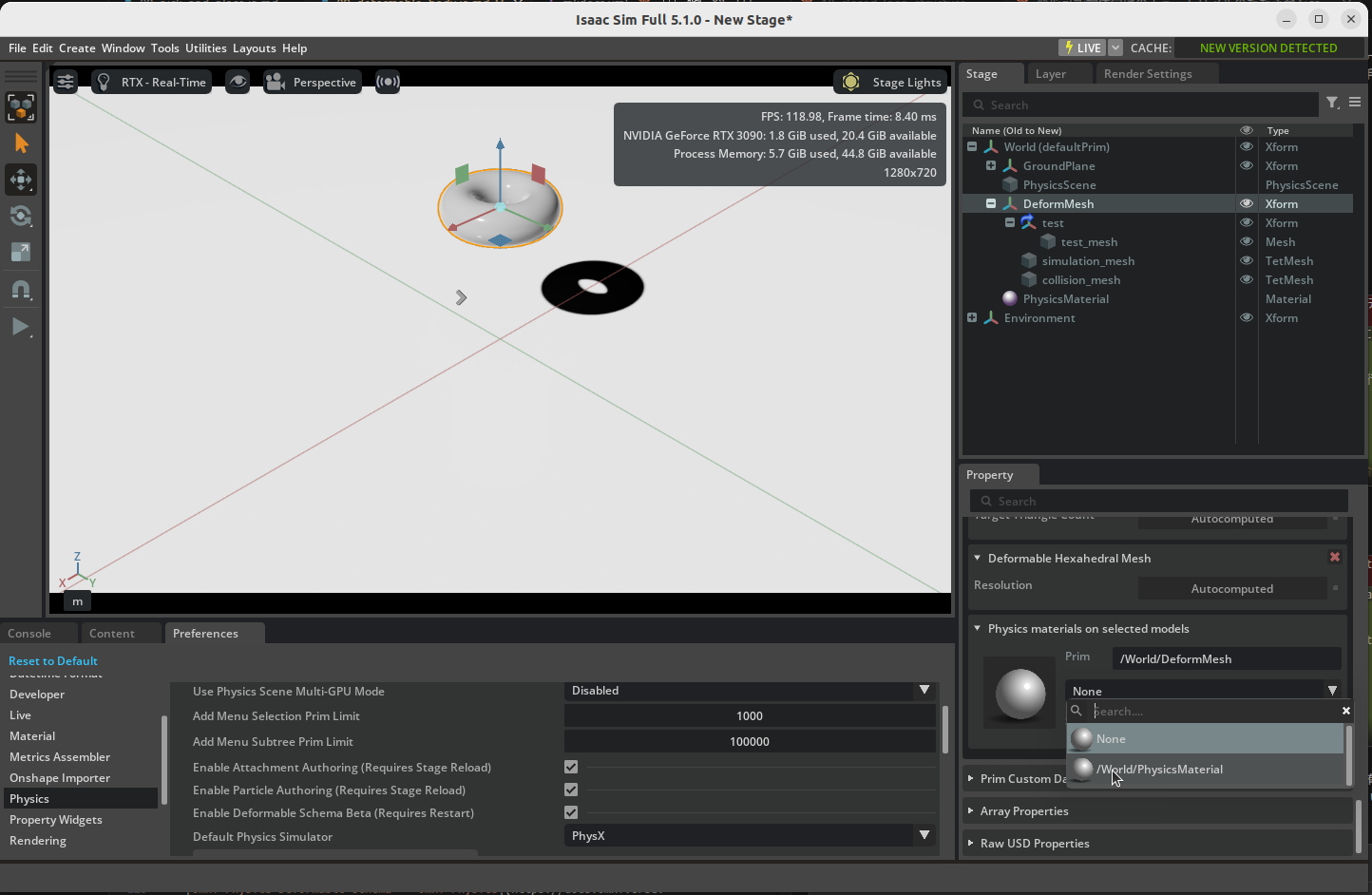Click the Stage filter funnel icon
1372x895 pixels.
tap(1332, 104)
